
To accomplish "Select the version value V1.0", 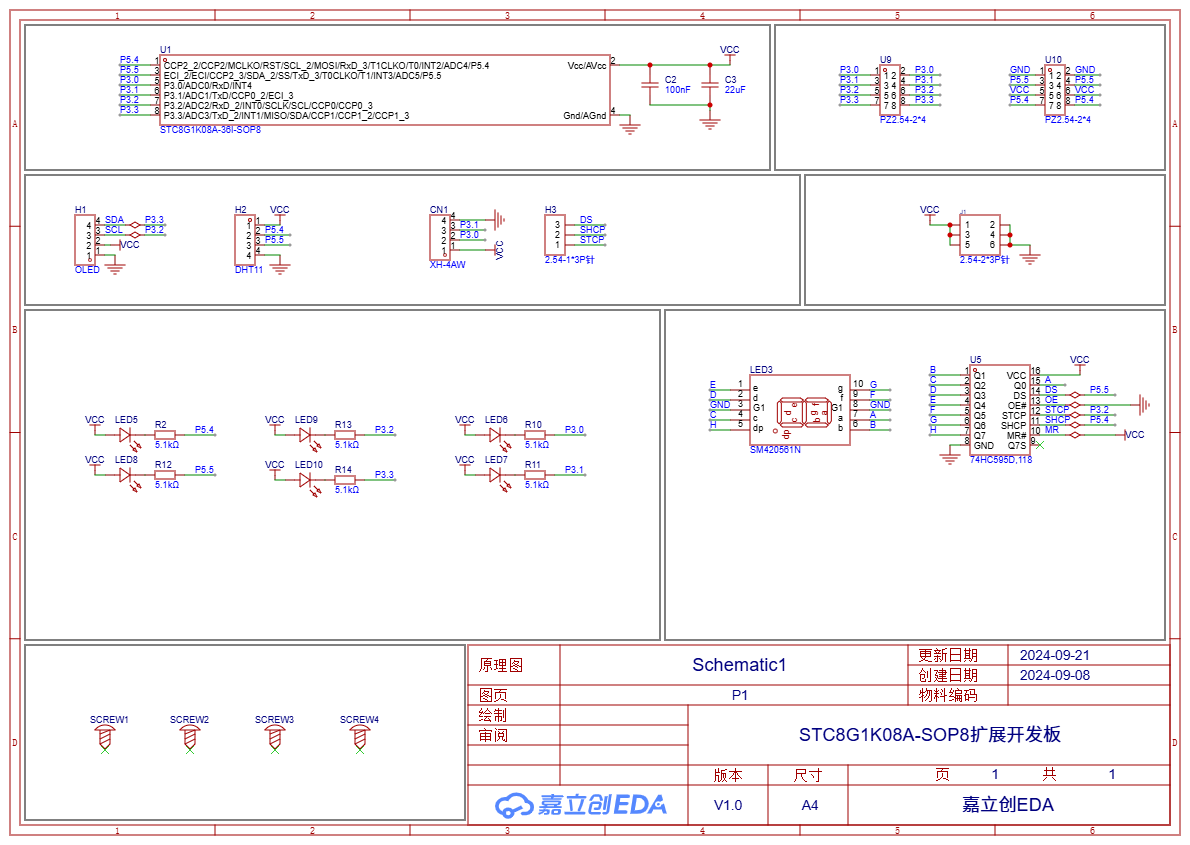I will pos(728,806).
